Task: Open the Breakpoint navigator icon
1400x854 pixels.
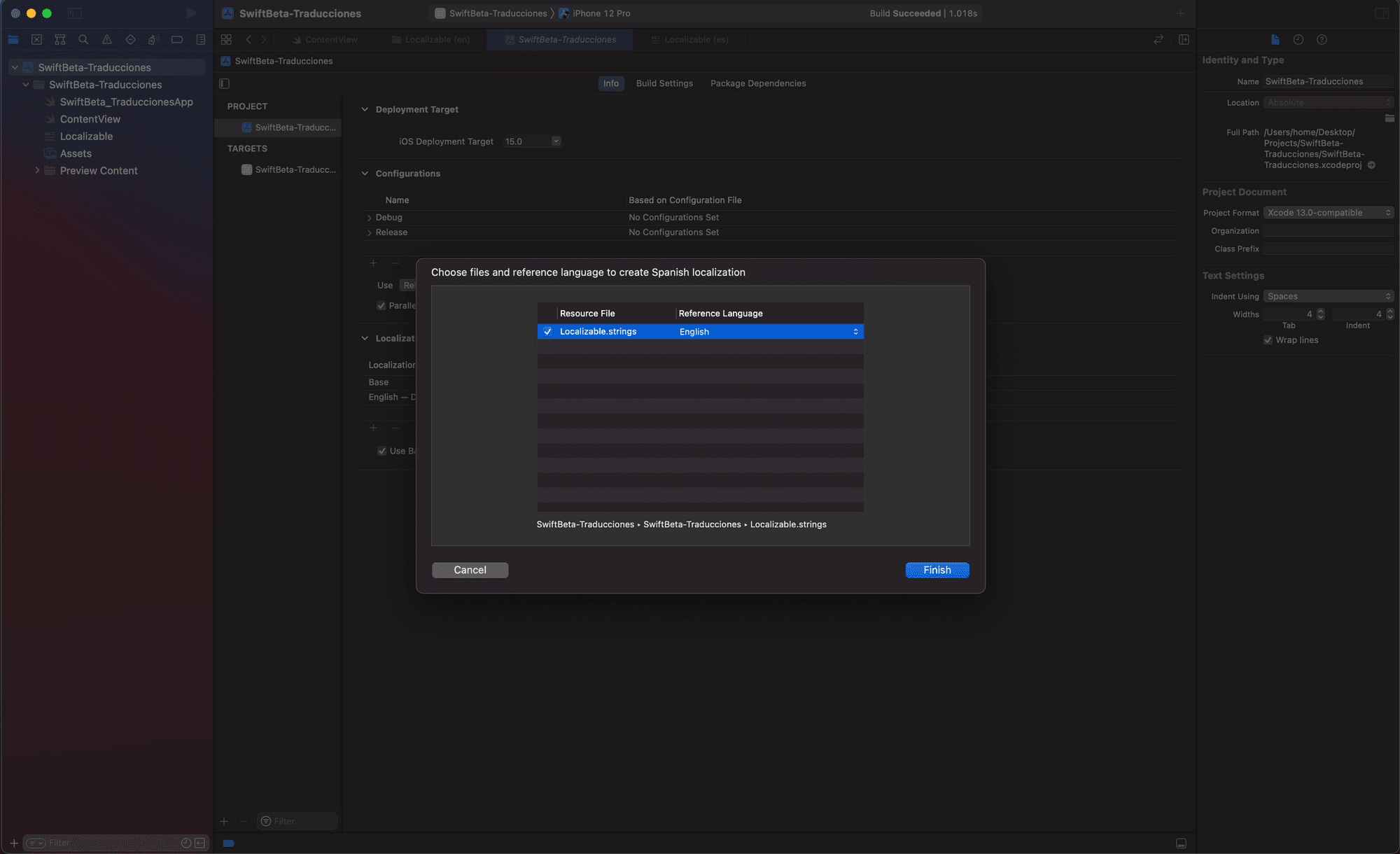Action: pos(177,40)
